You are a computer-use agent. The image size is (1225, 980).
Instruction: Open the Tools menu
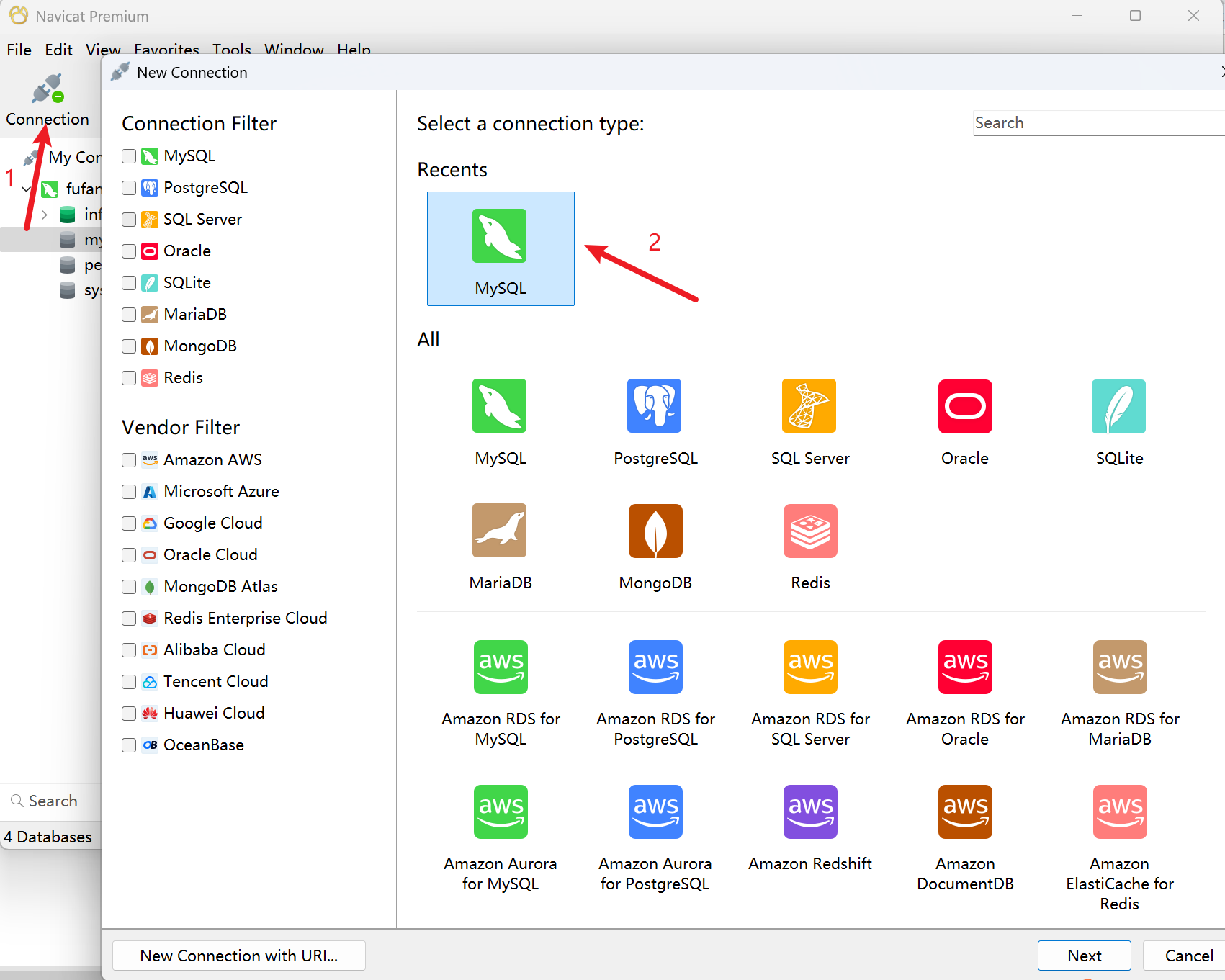231,50
